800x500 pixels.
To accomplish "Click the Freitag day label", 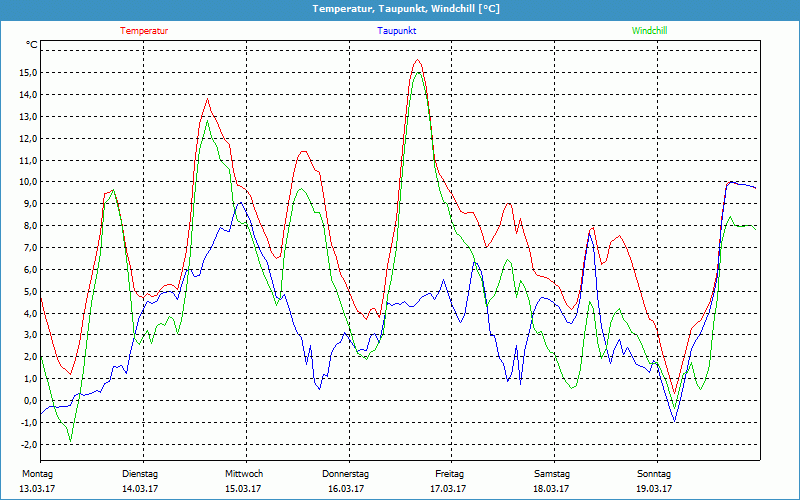I will tap(449, 474).
